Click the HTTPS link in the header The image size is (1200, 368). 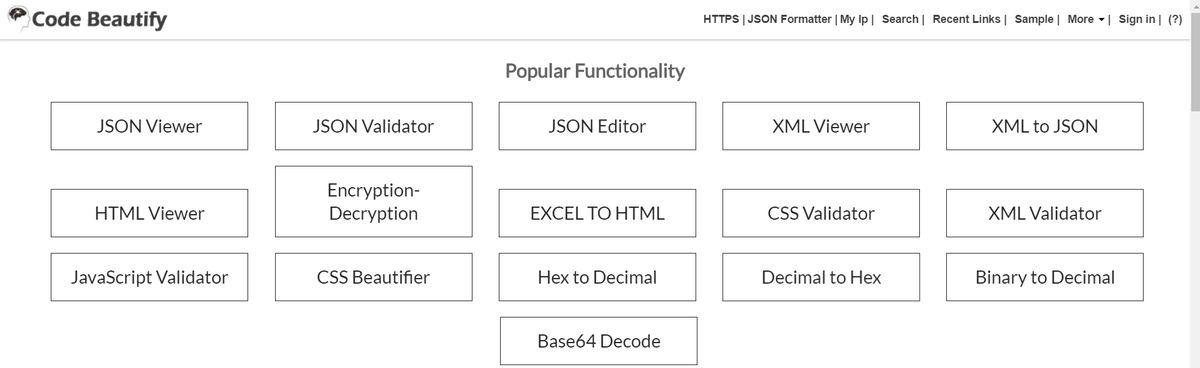[720, 19]
